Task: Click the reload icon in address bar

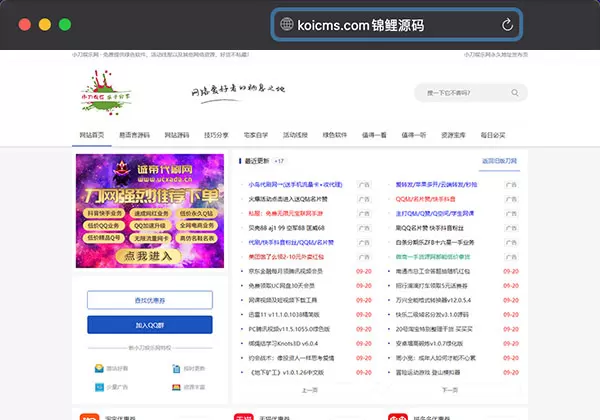Action: tap(507, 25)
